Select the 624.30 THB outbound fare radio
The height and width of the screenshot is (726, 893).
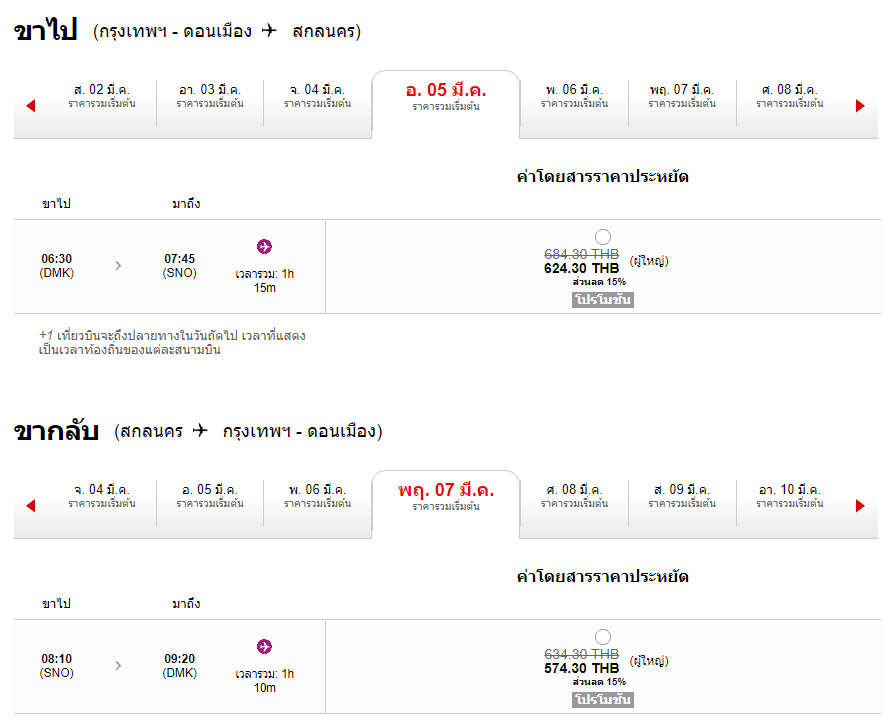[603, 236]
